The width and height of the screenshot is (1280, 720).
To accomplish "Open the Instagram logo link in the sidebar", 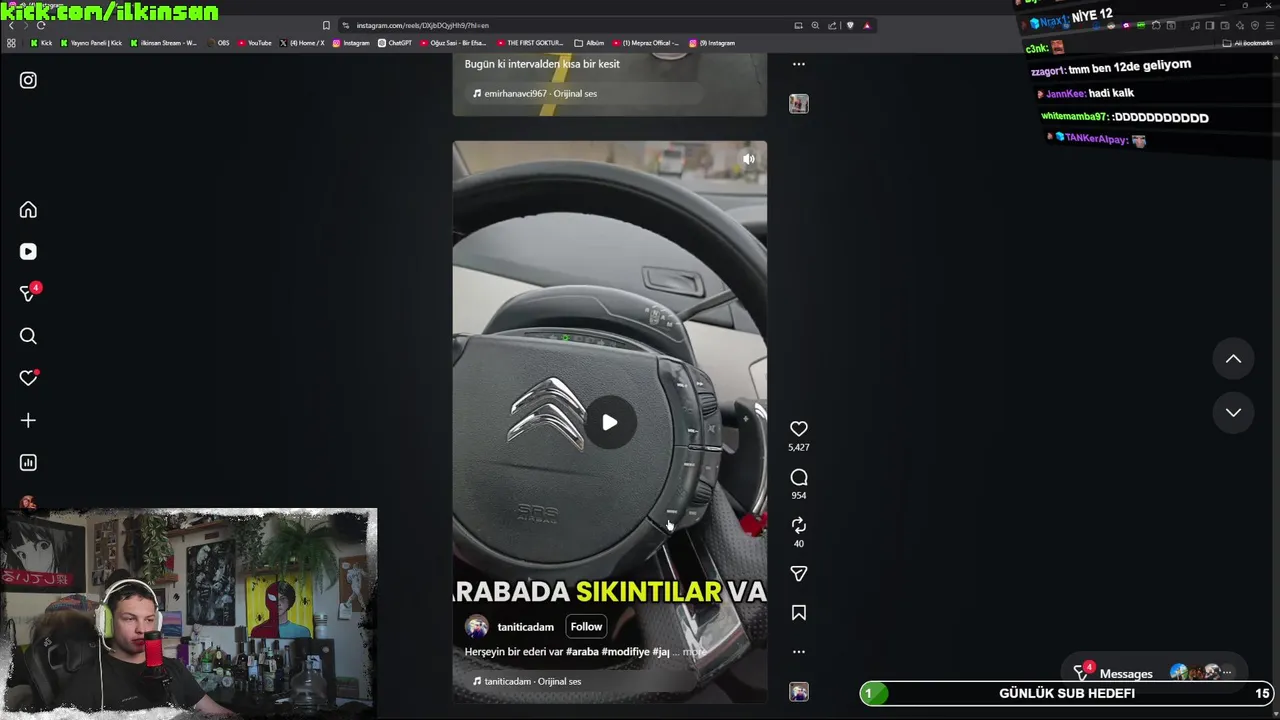I will pos(28,80).
